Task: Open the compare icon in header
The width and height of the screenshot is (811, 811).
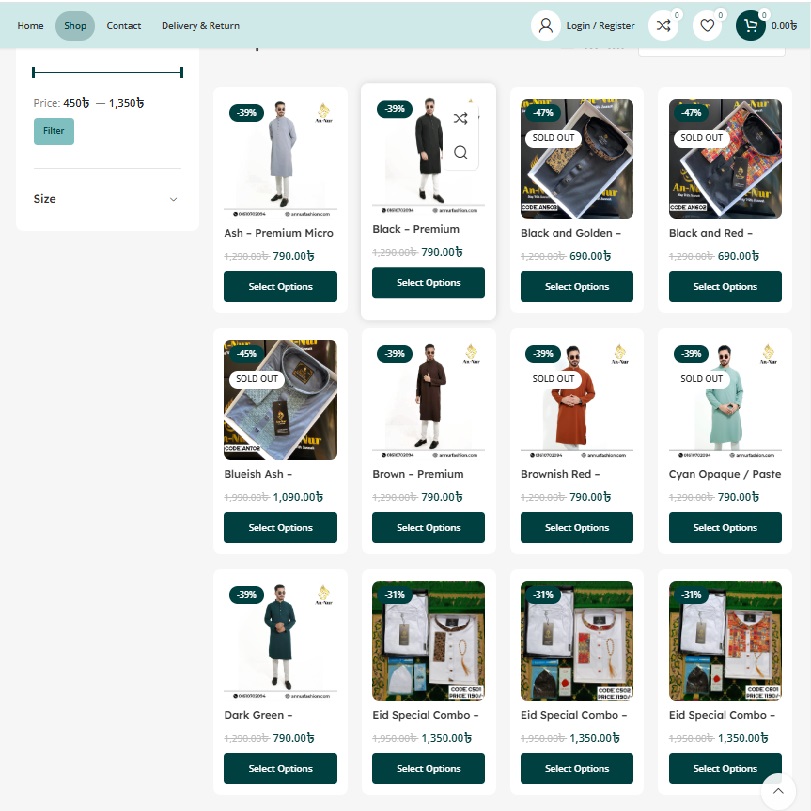Action: [x=663, y=26]
